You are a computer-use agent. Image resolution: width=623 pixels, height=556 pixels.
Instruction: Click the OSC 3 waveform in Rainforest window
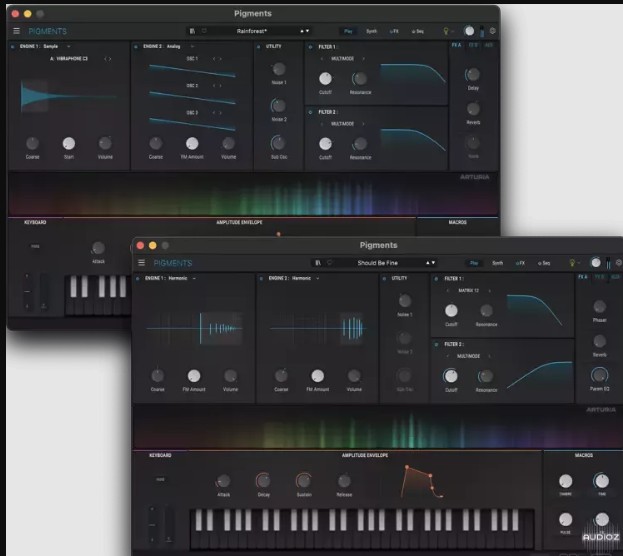[x=192, y=124]
